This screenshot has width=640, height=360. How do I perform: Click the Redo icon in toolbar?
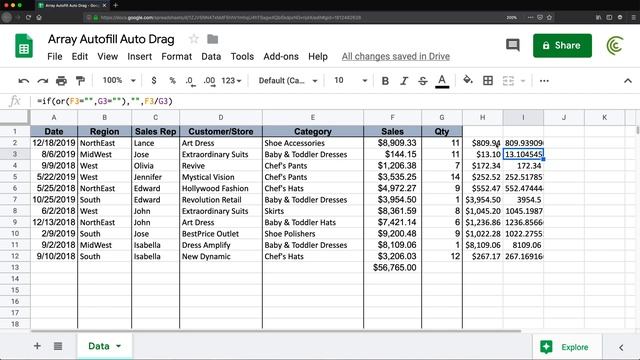(x=42, y=81)
